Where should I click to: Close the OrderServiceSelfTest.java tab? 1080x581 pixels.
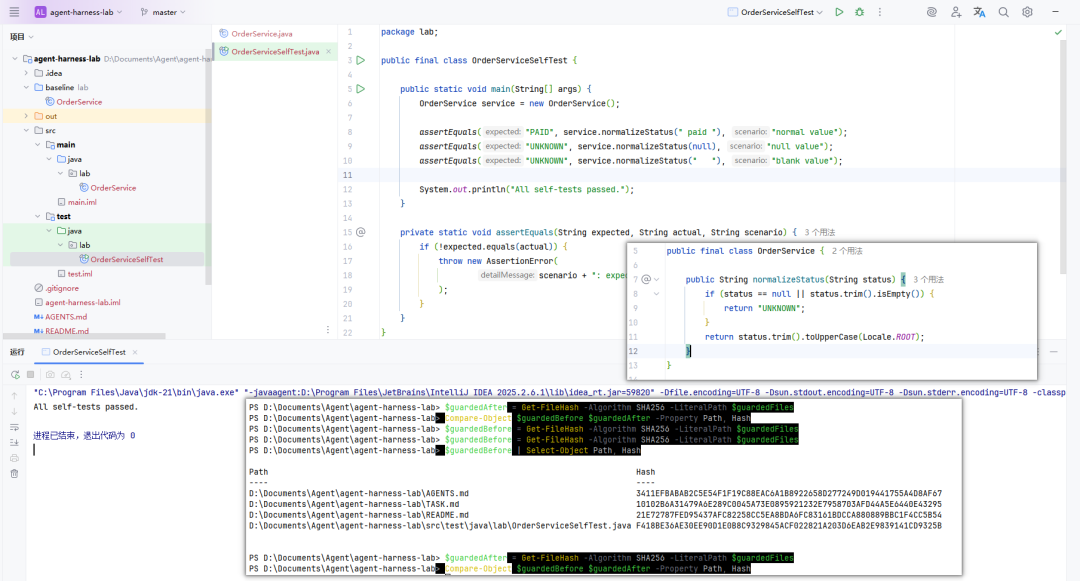[x=329, y=52]
